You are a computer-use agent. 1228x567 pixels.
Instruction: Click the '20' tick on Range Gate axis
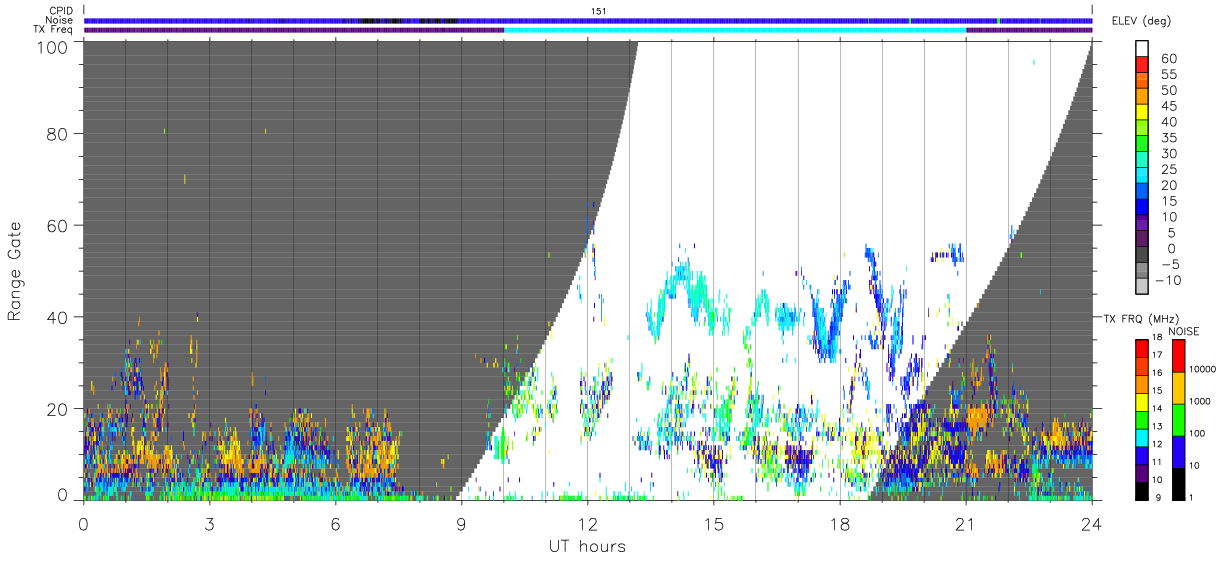(58, 409)
